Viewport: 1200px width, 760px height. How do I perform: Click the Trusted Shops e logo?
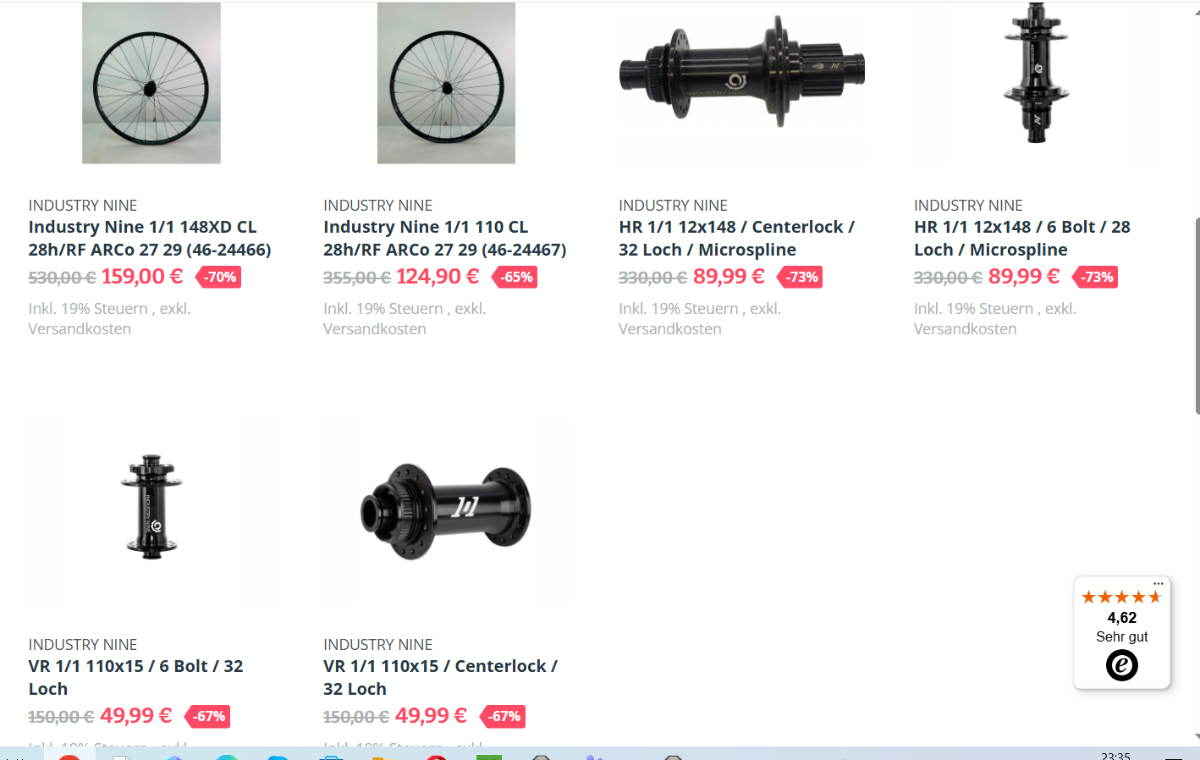1122,665
